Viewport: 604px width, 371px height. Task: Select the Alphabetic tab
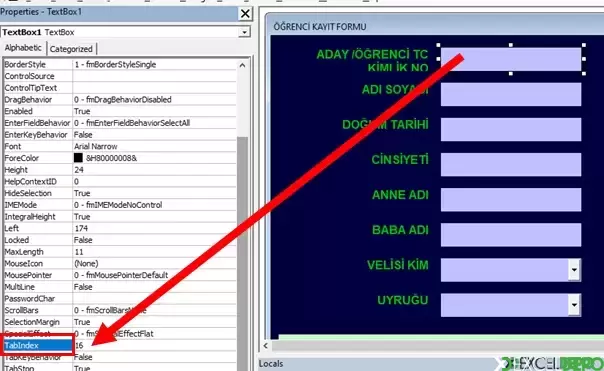(23, 48)
